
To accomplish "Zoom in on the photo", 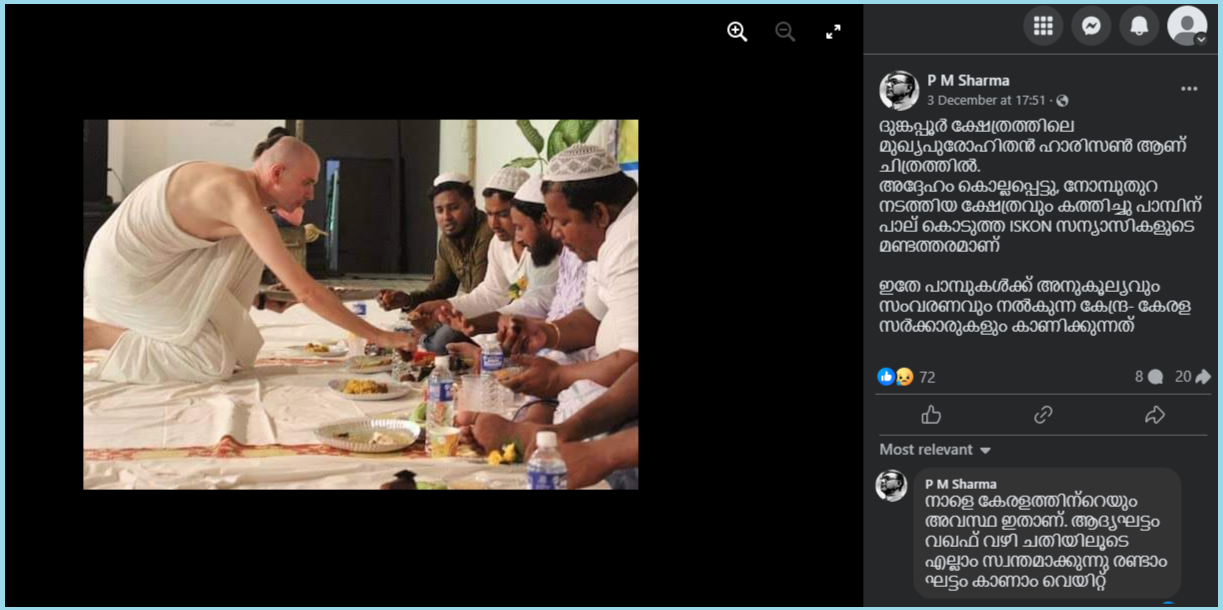I will (737, 32).
